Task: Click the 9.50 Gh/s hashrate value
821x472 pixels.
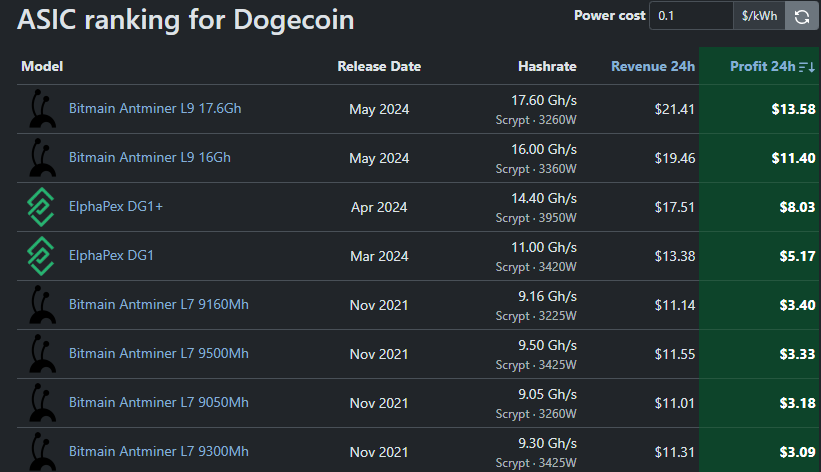Action: click(547, 345)
